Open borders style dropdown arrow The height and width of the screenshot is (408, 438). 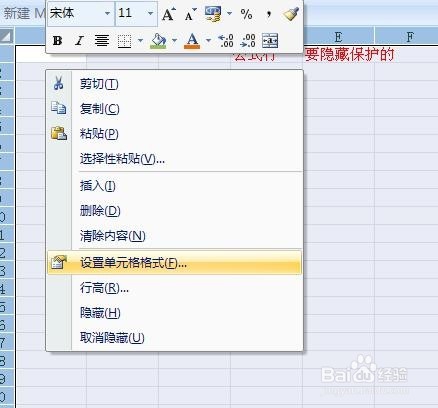pyautogui.click(x=140, y=41)
